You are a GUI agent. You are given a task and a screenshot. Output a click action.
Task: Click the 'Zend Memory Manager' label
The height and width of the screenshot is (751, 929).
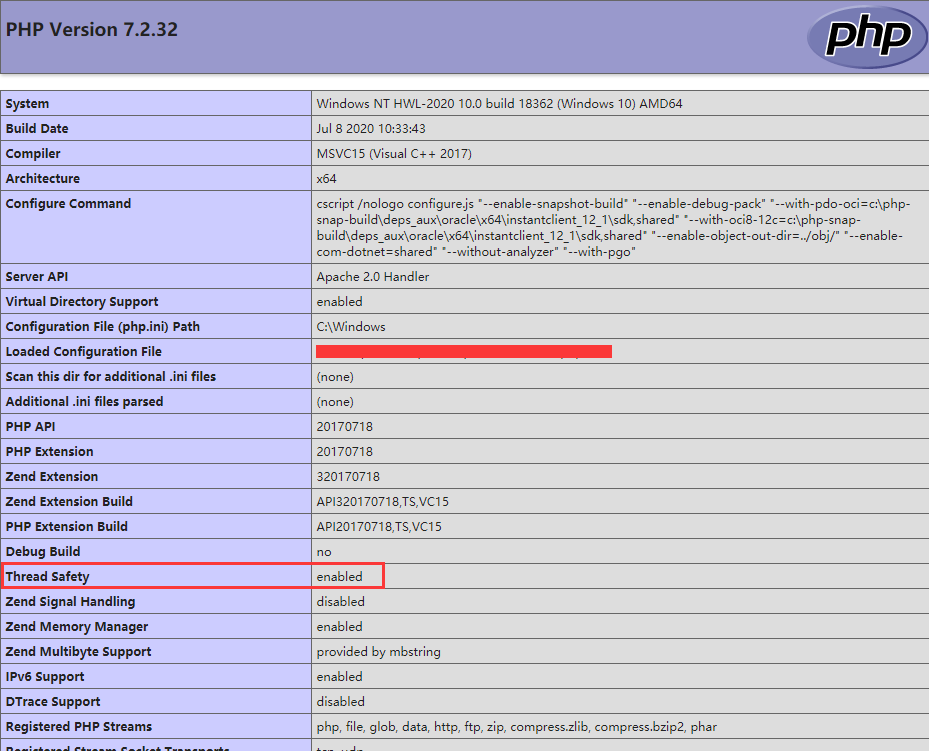[76, 626]
